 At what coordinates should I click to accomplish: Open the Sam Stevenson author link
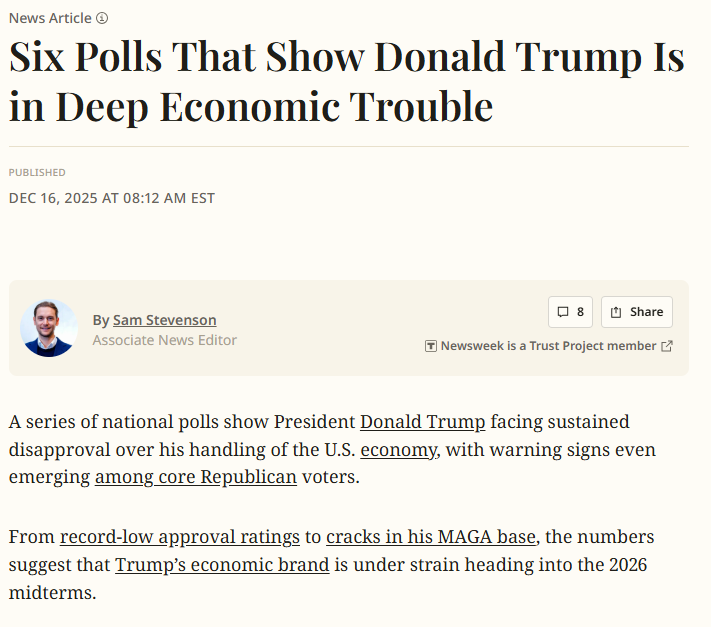click(x=164, y=320)
